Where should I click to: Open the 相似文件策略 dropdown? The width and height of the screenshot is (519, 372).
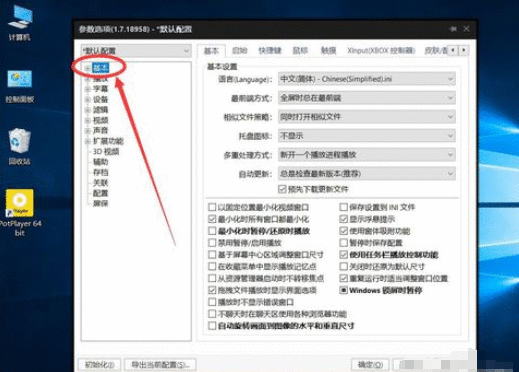coord(367,117)
